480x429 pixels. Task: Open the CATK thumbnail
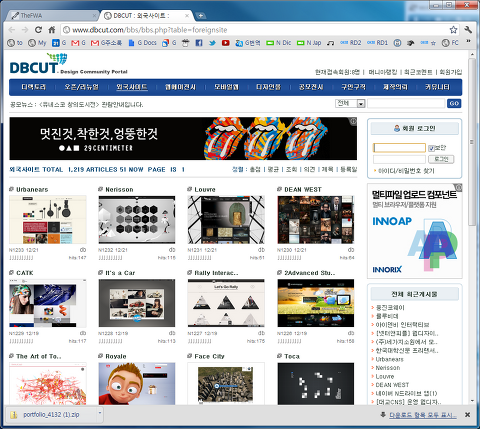click(x=48, y=303)
